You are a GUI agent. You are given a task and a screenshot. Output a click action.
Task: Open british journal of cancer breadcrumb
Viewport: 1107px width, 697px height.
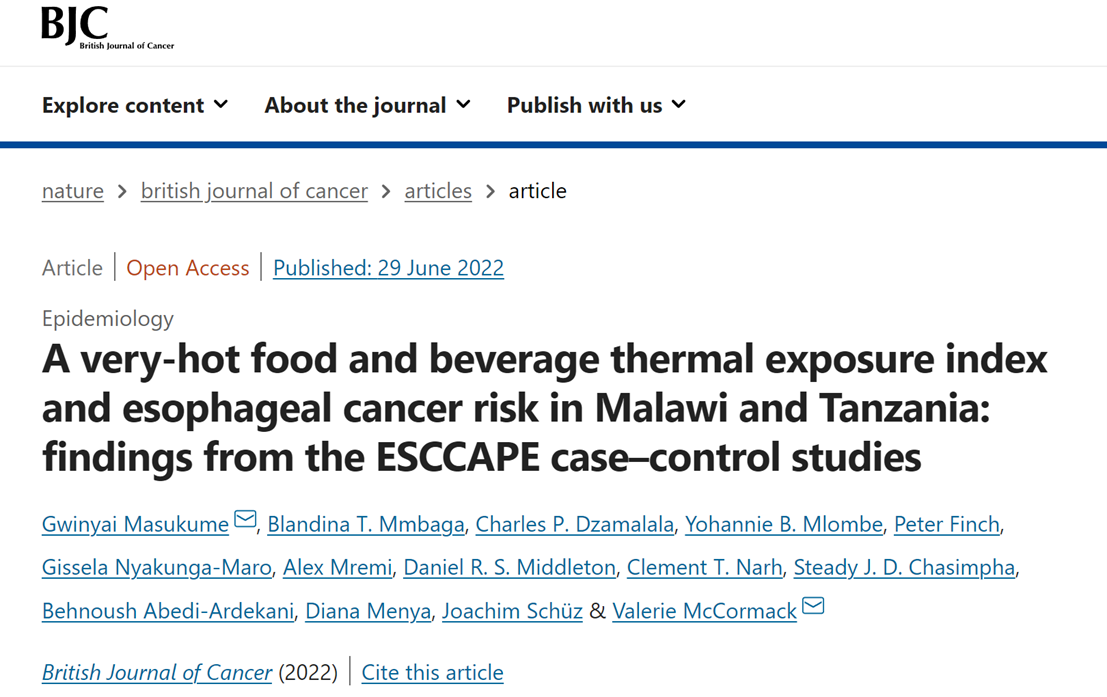click(254, 191)
